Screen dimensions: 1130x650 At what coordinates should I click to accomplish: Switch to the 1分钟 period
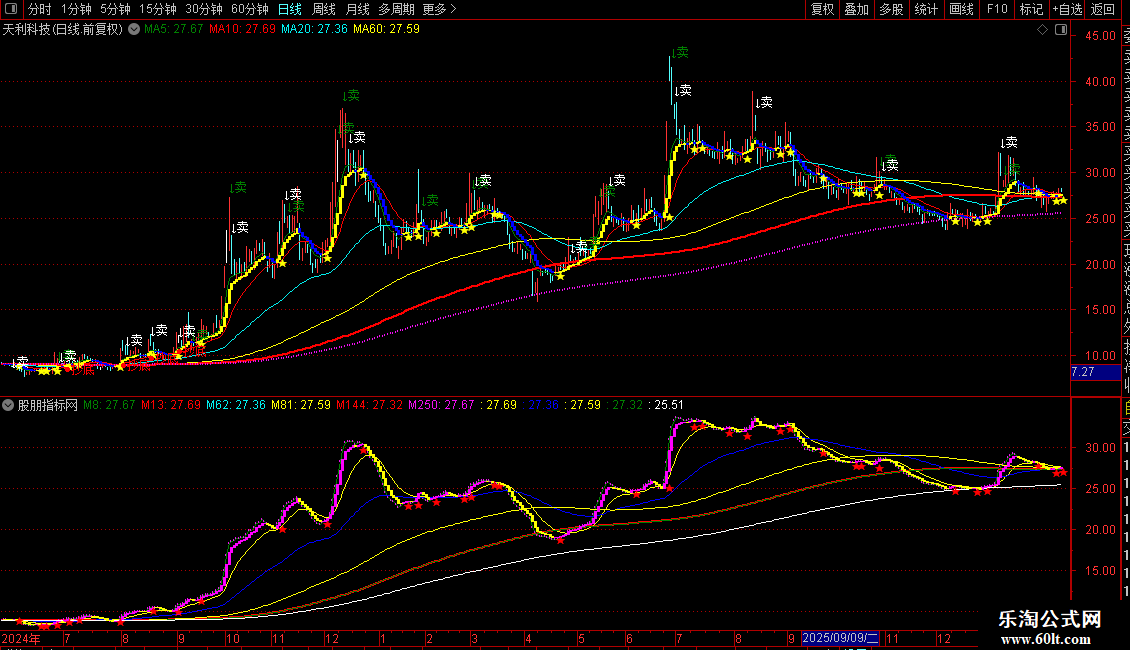click(76, 9)
